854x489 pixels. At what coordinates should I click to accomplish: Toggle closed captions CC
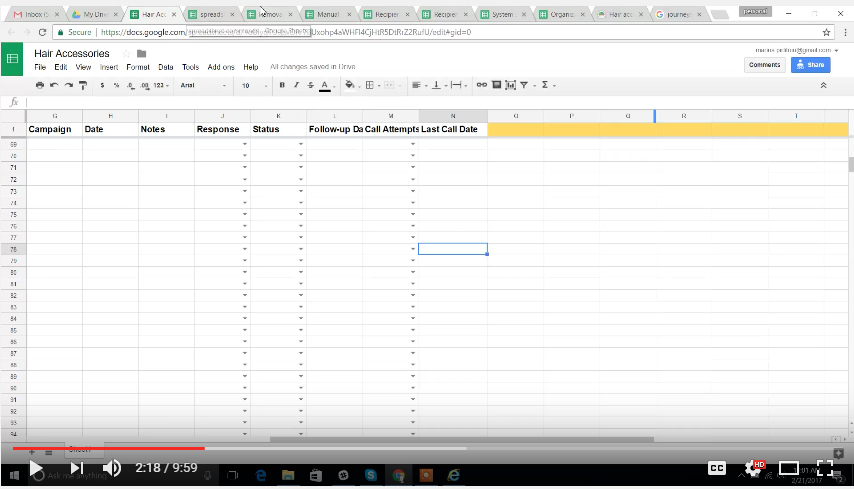pyautogui.click(x=717, y=468)
